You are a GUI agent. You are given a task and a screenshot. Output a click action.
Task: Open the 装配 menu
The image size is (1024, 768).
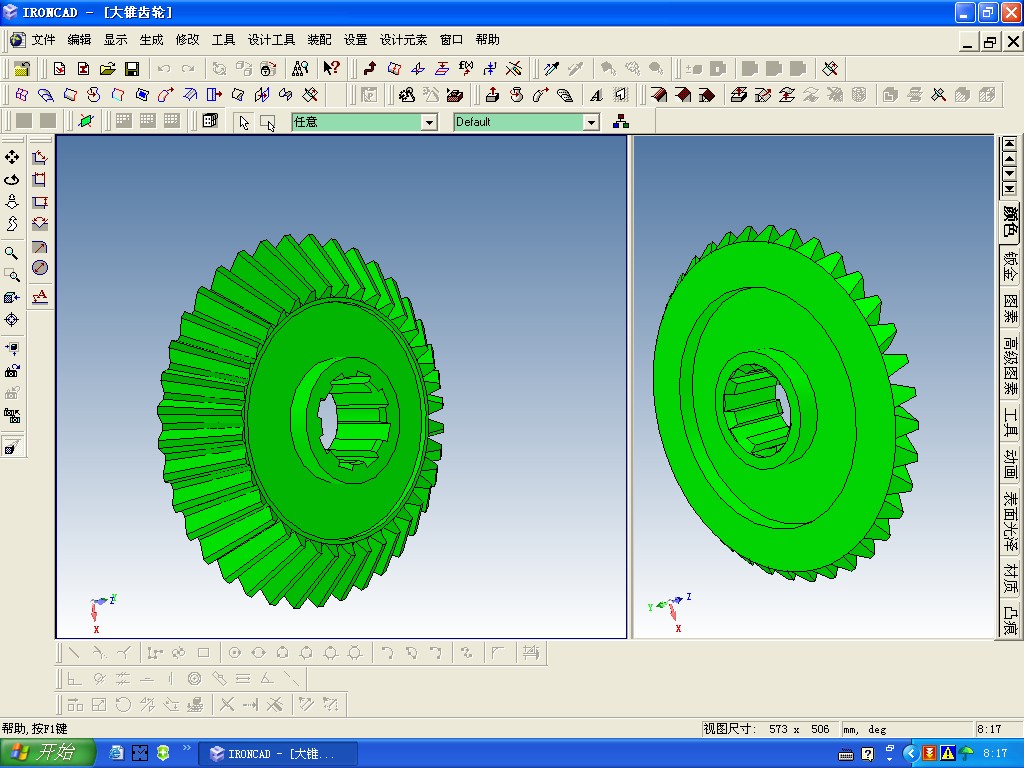pyautogui.click(x=319, y=40)
